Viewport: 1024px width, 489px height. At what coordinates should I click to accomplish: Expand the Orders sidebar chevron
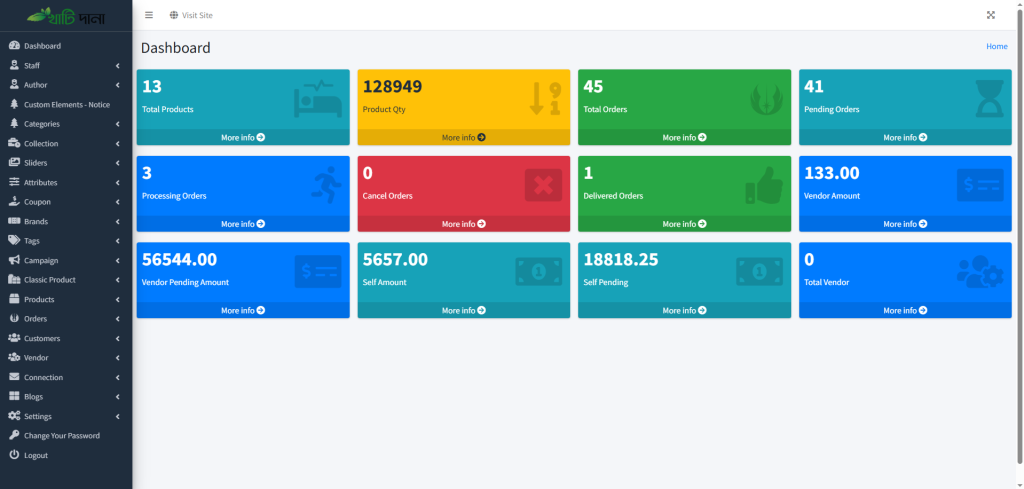[117, 319]
